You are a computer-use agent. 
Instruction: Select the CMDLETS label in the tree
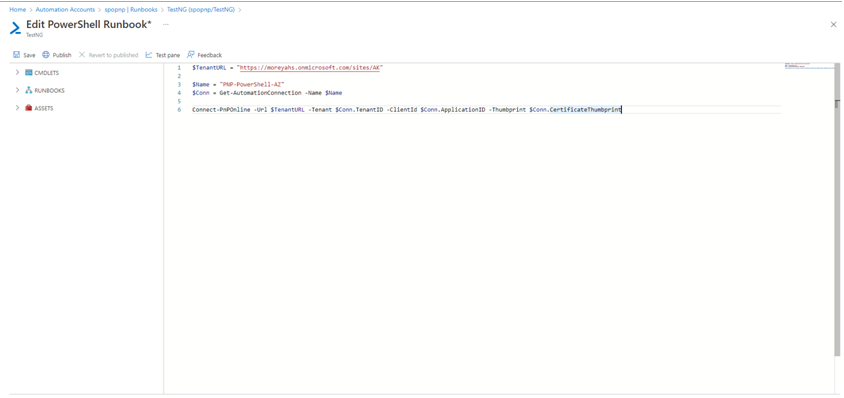[x=47, y=73]
